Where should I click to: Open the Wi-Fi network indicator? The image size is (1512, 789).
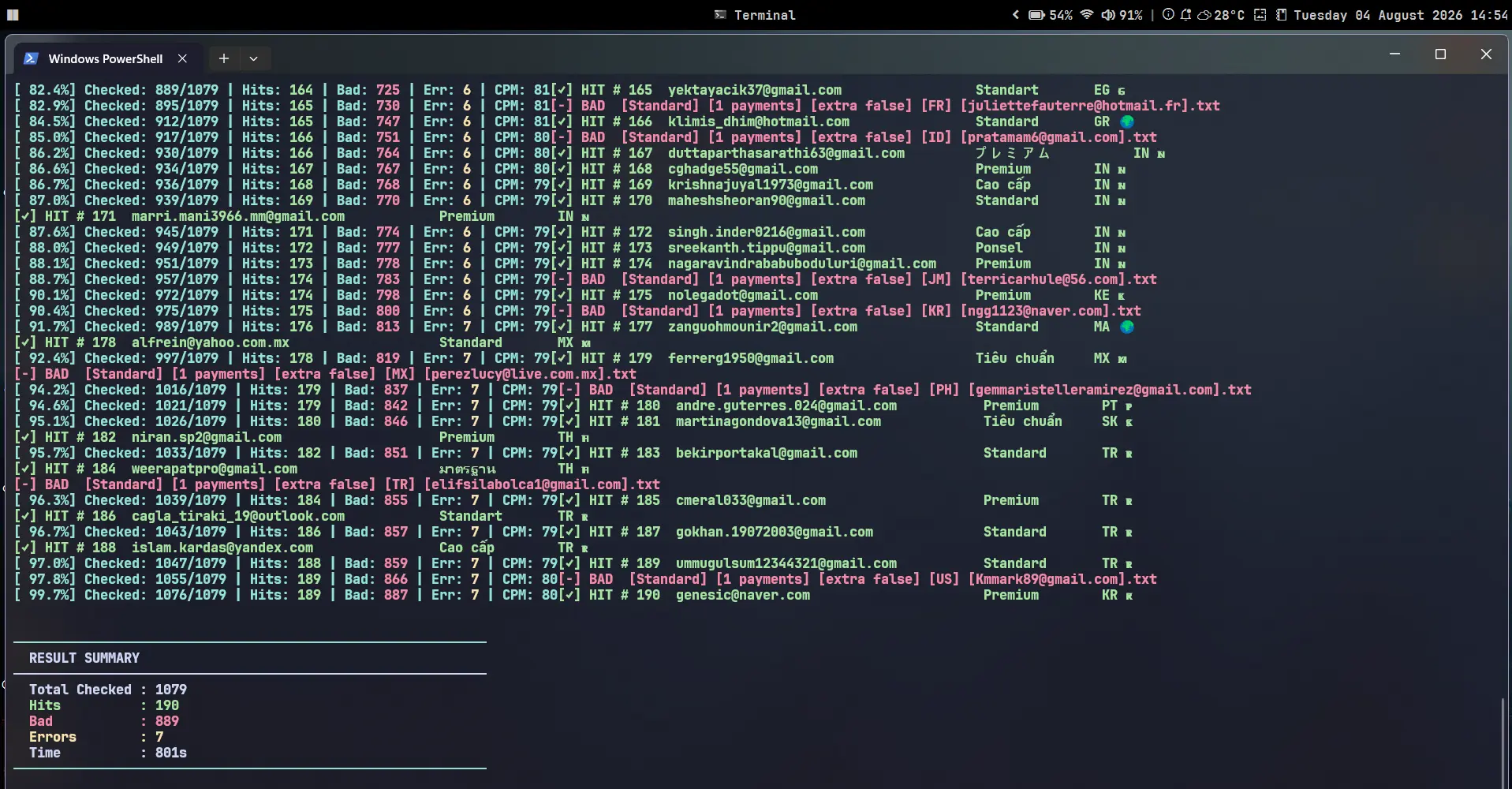coord(1087,15)
